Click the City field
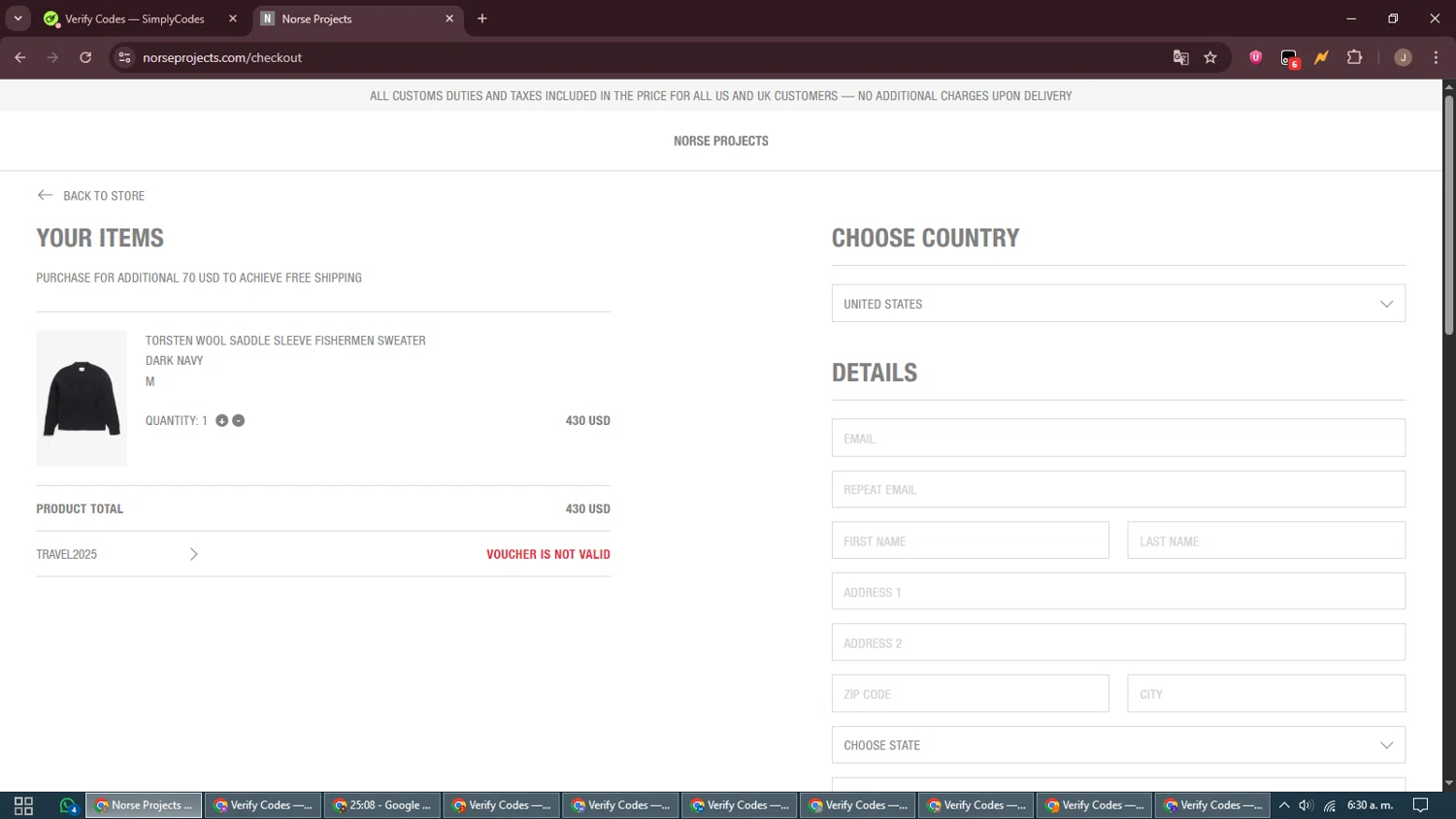 click(x=1266, y=694)
